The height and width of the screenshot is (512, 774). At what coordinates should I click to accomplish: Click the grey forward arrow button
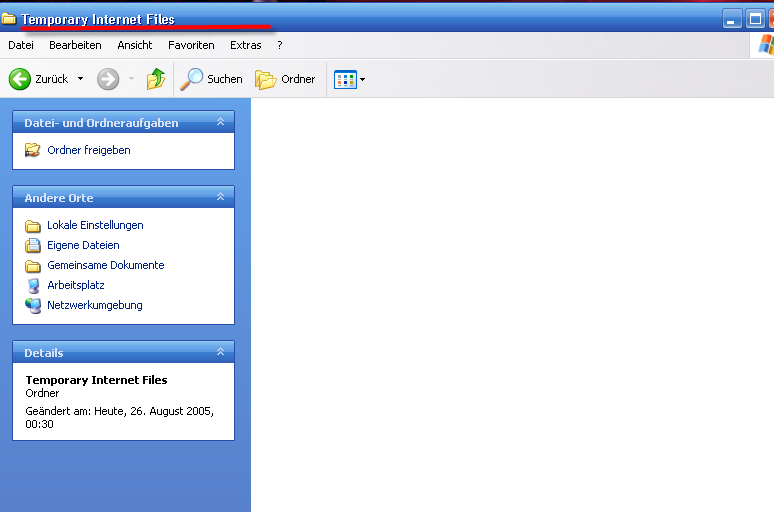coord(108,79)
